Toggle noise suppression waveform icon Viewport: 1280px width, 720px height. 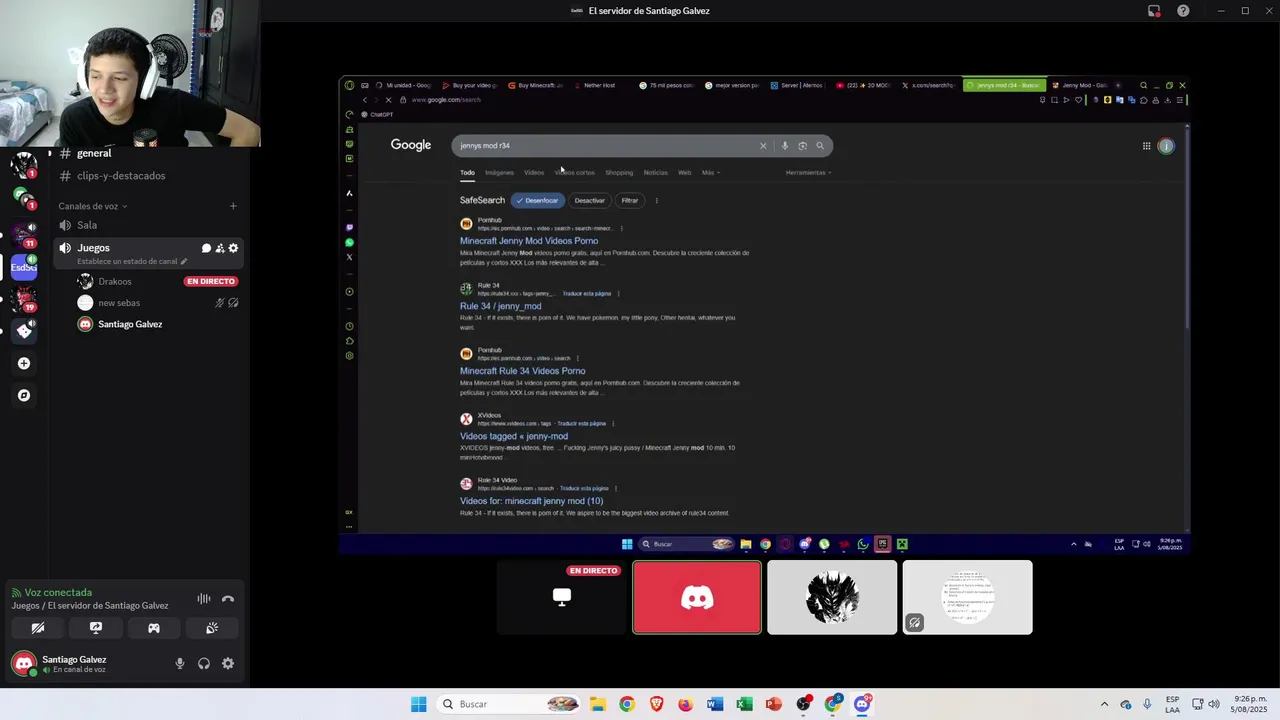[x=204, y=599]
